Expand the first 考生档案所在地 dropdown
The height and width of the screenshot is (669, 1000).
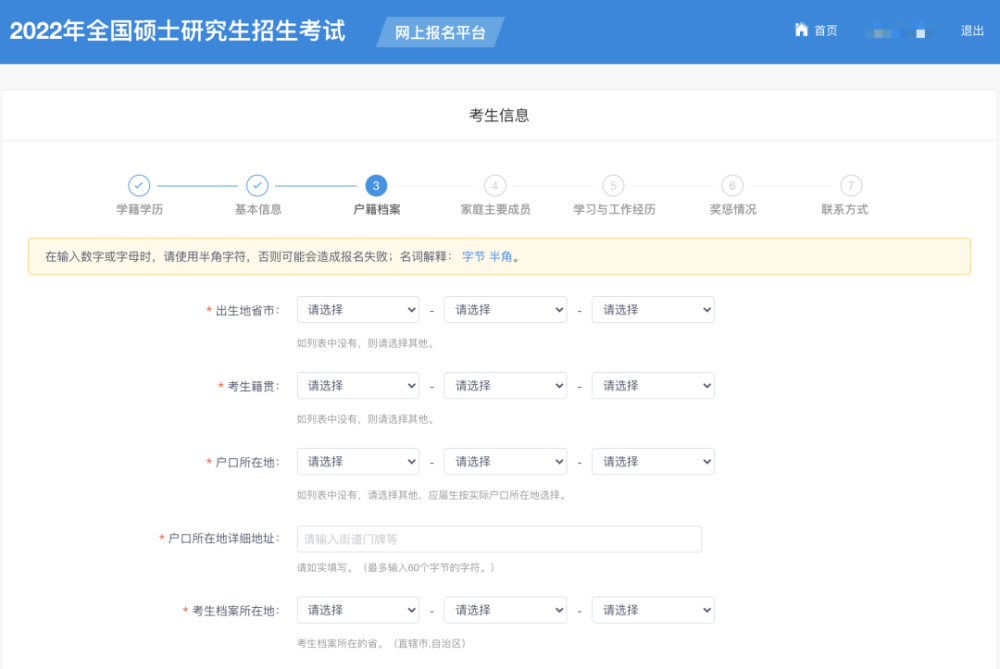pyautogui.click(x=358, y=610)
